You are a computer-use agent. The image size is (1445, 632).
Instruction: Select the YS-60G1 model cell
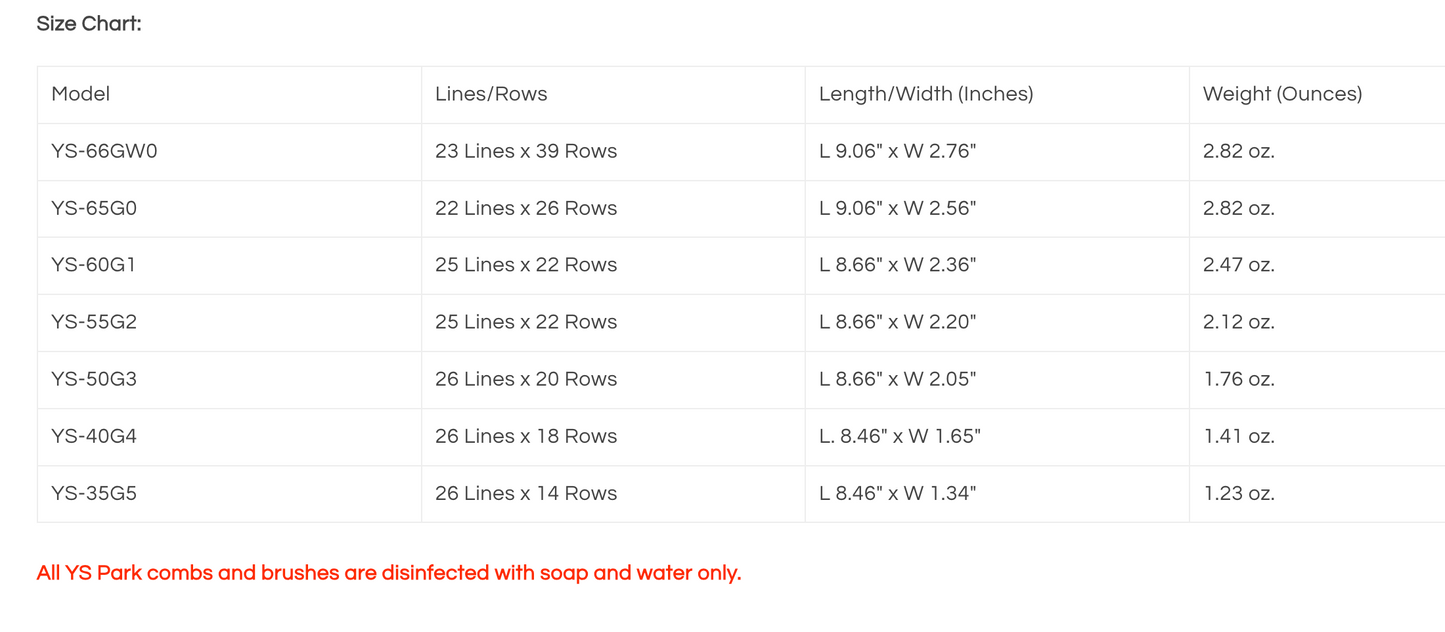tap(94, 265)
